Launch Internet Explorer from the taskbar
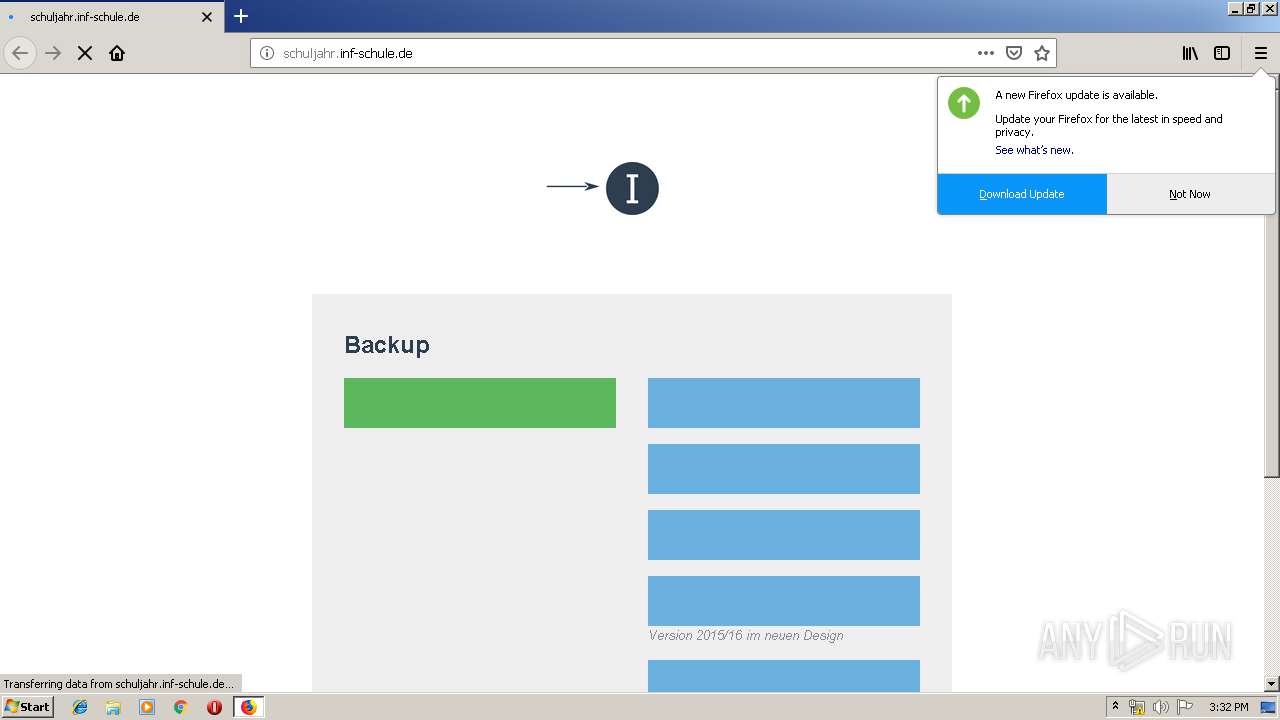The width and height of the screenshot is (1280, 720). [80, 707]
